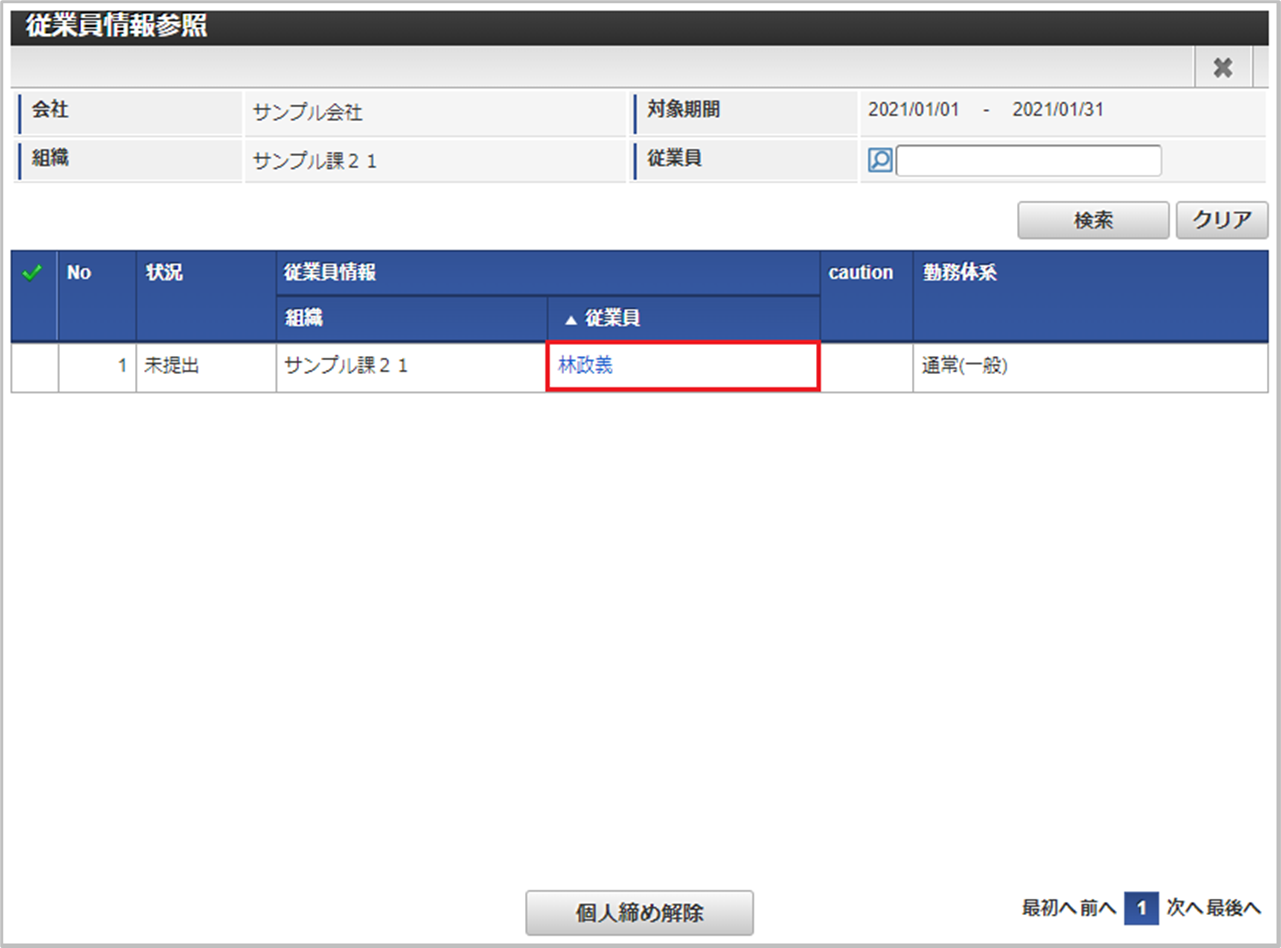Image resolution: width=1281 pixels, height=948 pixels.
Task: Click the 個人締め解除 button
Action: coord(640,912)
